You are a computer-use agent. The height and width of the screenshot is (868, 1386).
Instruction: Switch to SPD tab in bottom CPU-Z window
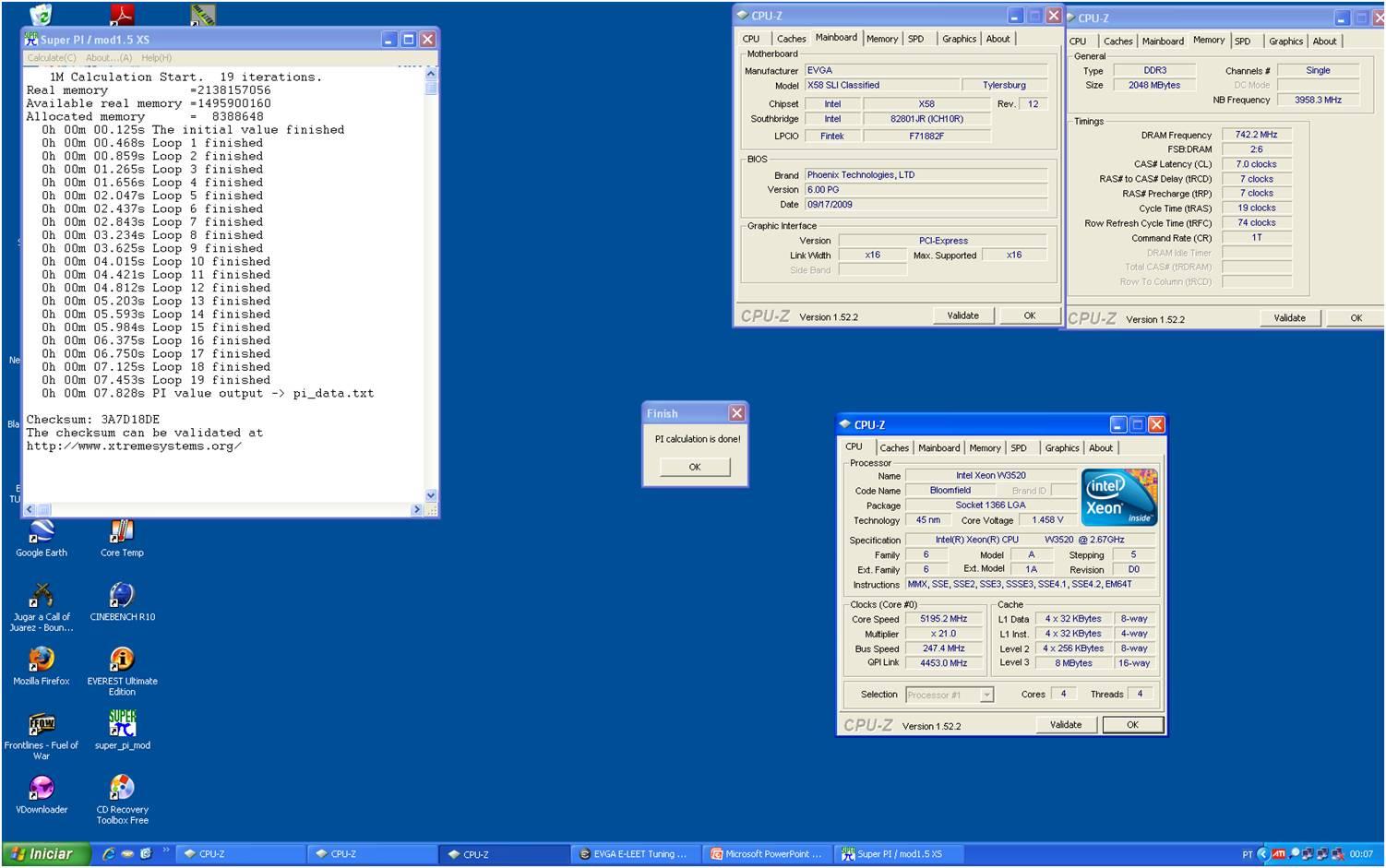pos(1019,448)
